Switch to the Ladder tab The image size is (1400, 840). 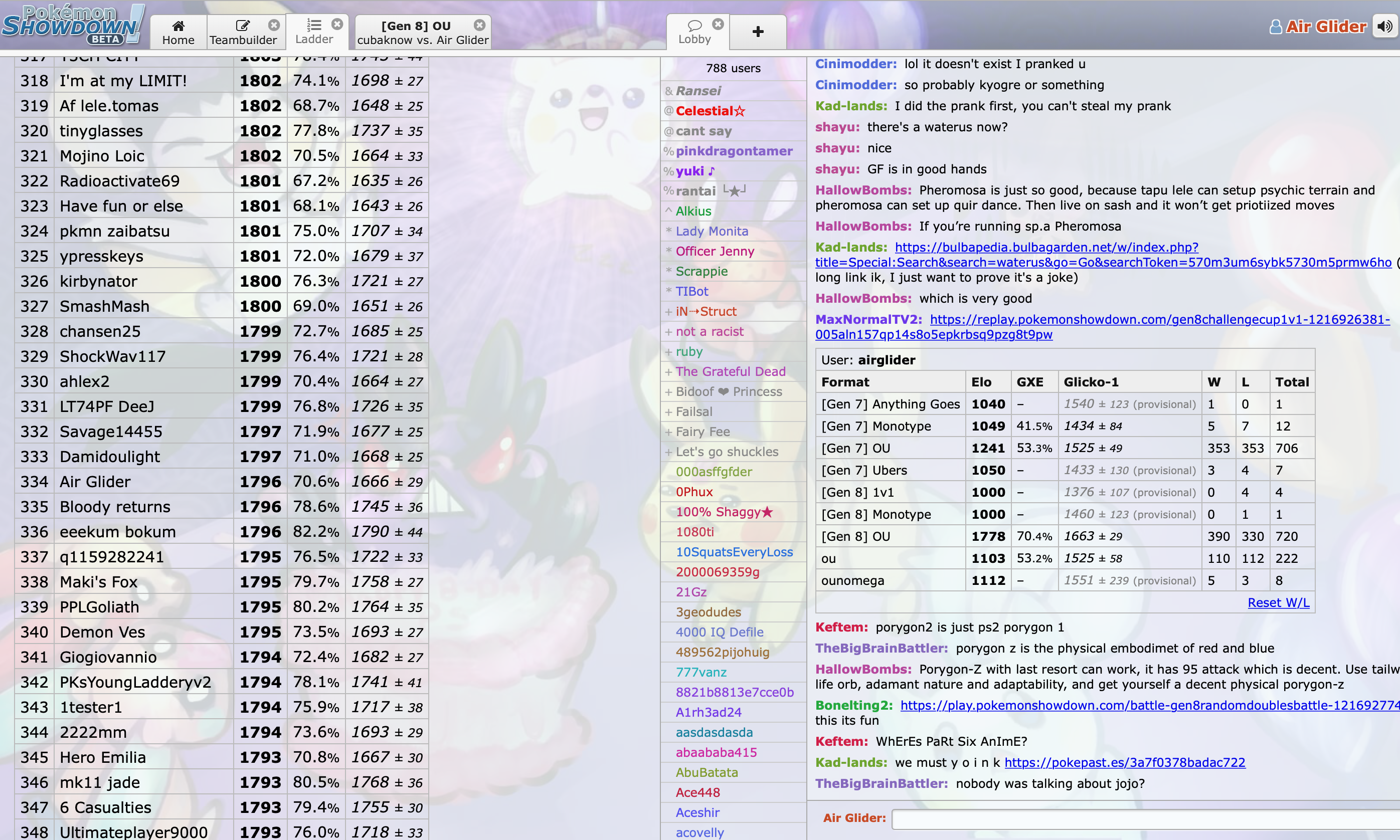[x=315, y=32]
